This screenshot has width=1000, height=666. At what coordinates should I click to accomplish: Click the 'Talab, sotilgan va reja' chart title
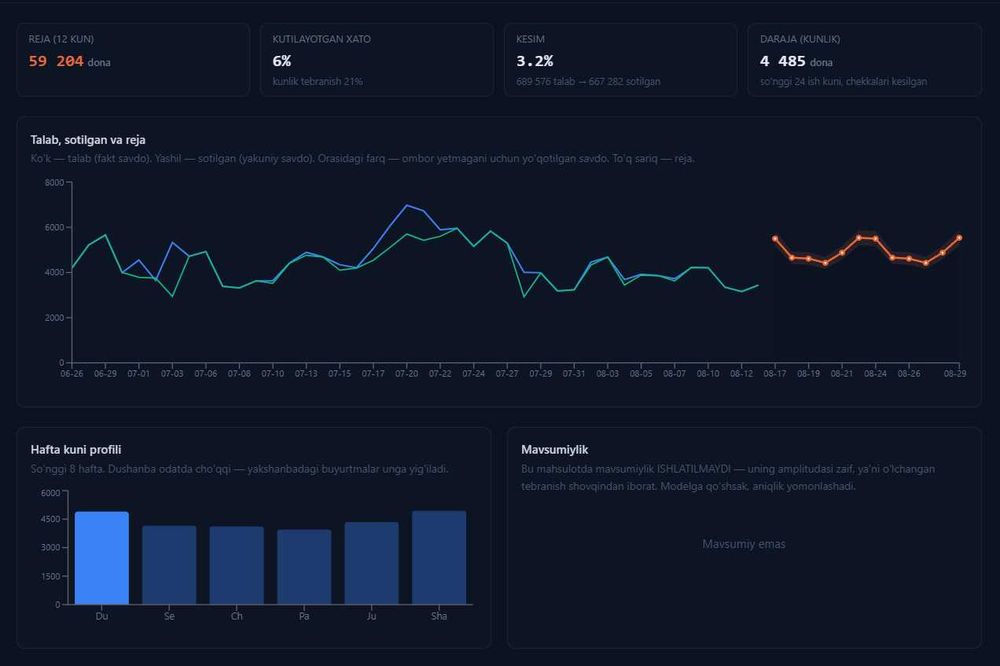88,140
